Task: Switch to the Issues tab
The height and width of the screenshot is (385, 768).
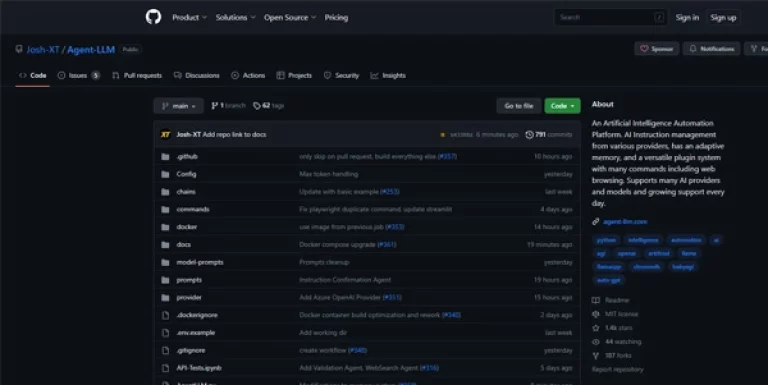Action: pos(78,75)
